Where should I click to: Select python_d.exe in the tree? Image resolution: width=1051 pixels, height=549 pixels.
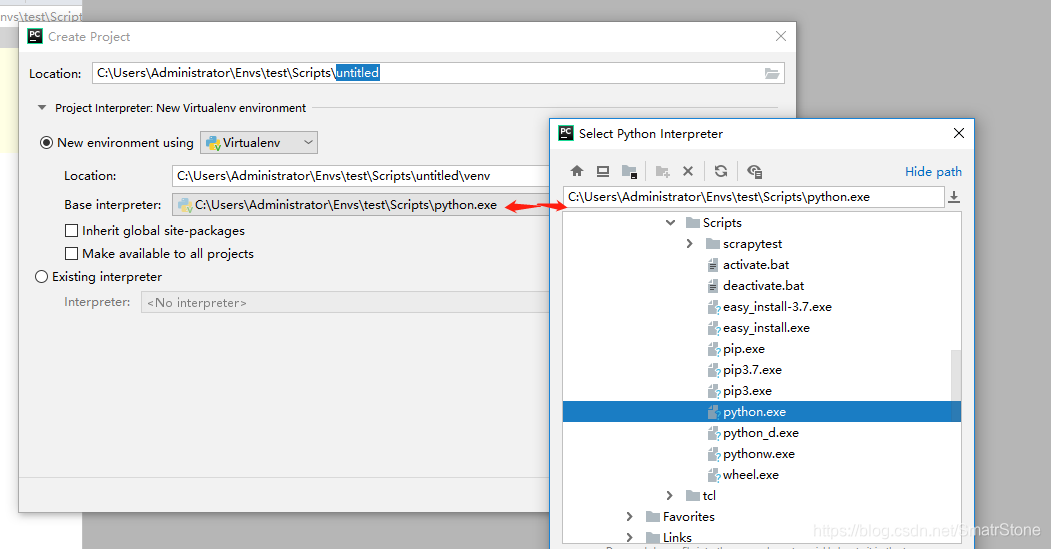coord(761,433)
